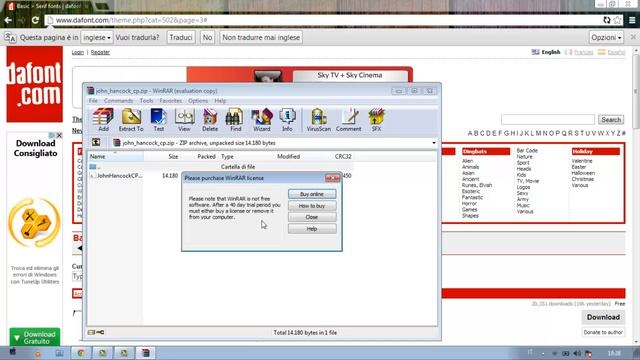Close the translate bar

click(x=633, y=37)
